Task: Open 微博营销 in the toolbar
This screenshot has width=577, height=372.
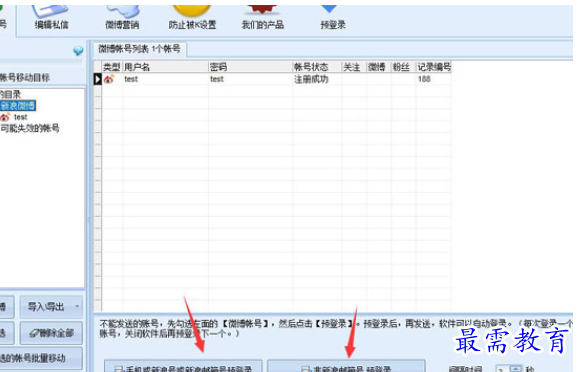Action: coord(122,18)
